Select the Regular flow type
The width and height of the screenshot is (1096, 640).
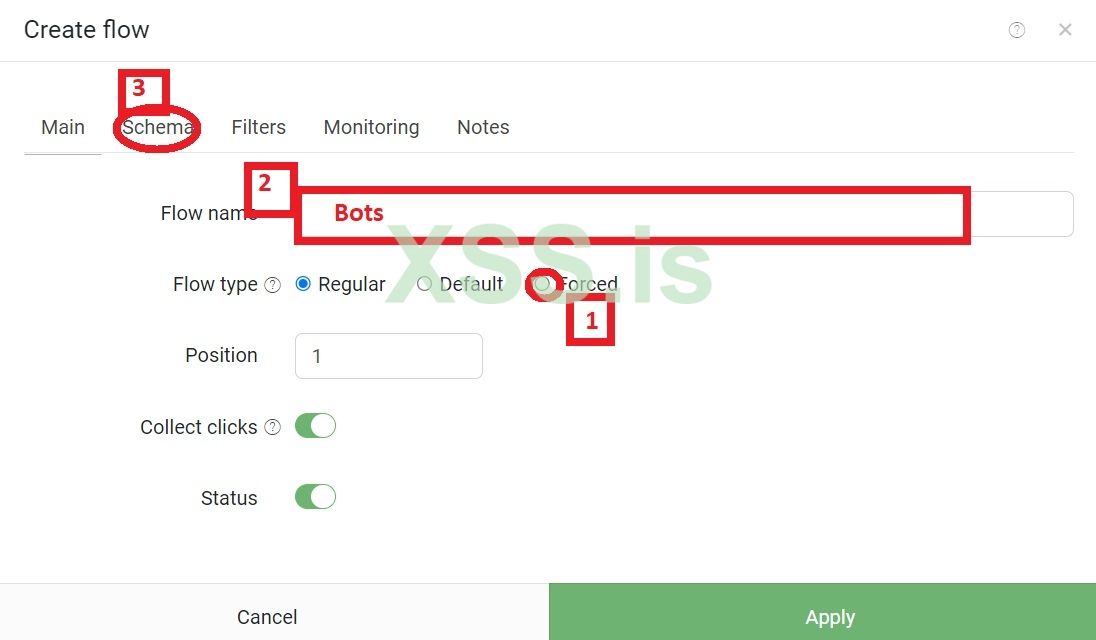point(303,284)
